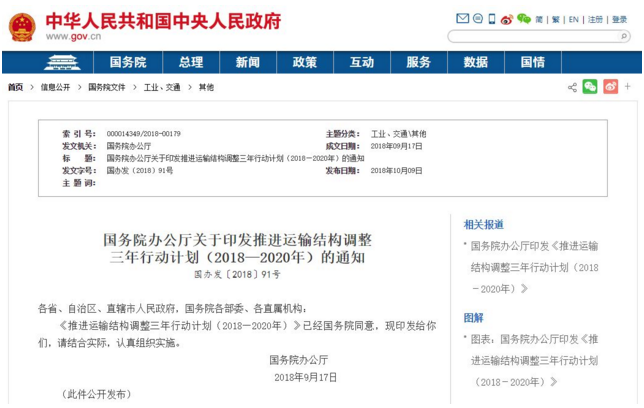
Task: Click the share icon beside breadcrumb
Action: pyautogui.click(x=572, y=87)
